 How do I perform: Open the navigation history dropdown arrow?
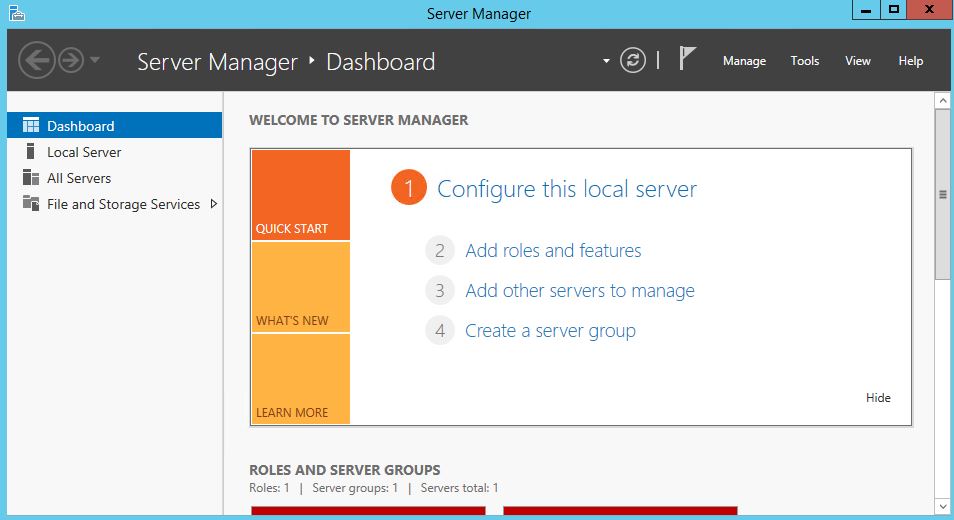(x=95, y=60)
